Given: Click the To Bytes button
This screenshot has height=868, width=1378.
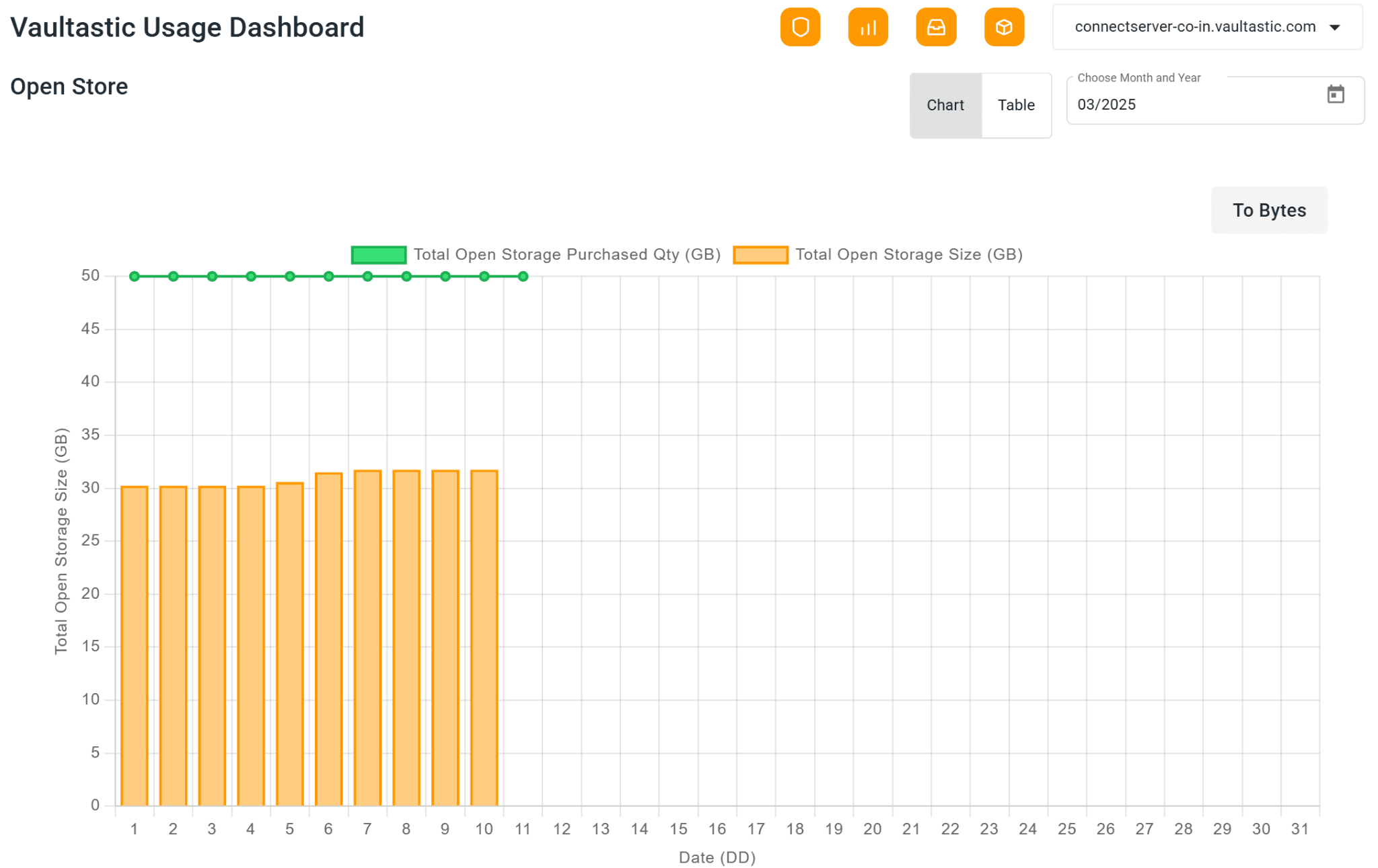Looking at the screenshot, I should pos(1269,210).
